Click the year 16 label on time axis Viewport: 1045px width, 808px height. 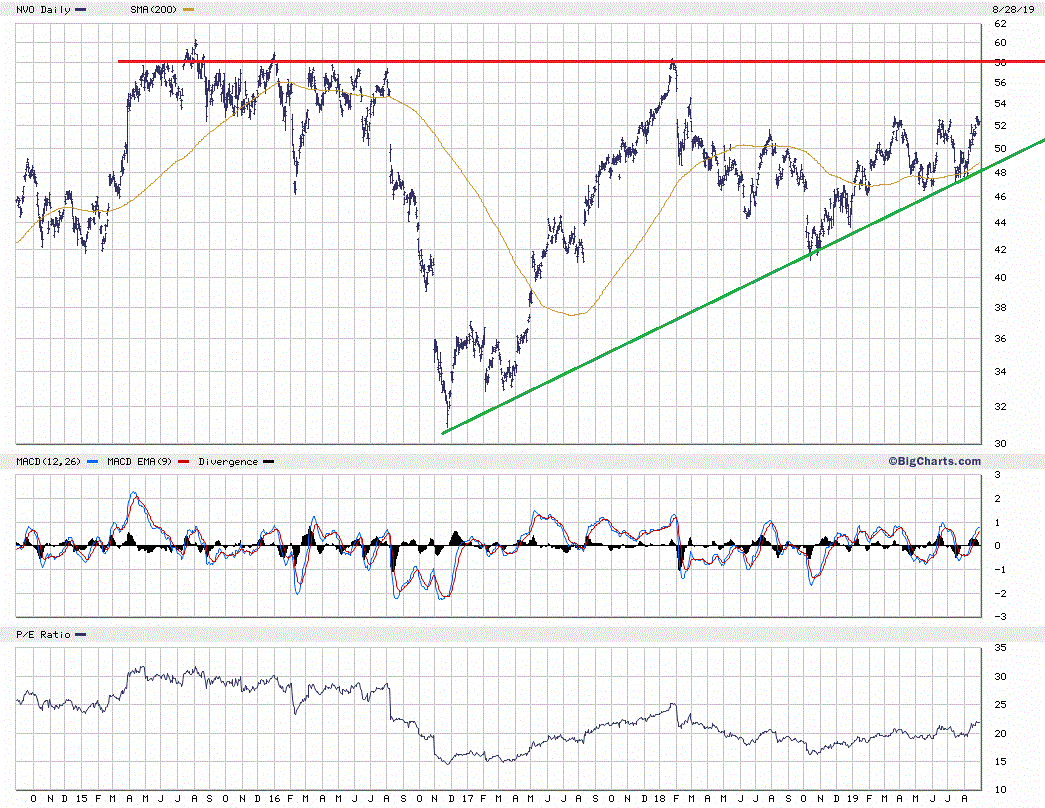(275, 798)
